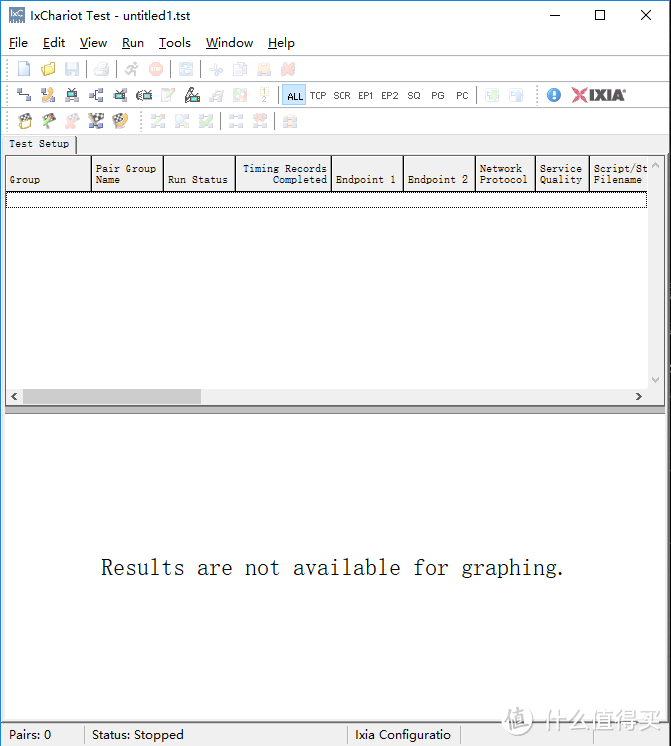Click the Endpoint 1 column header
This screenshot has width=671, height=746.
click(x=367, y=174)
